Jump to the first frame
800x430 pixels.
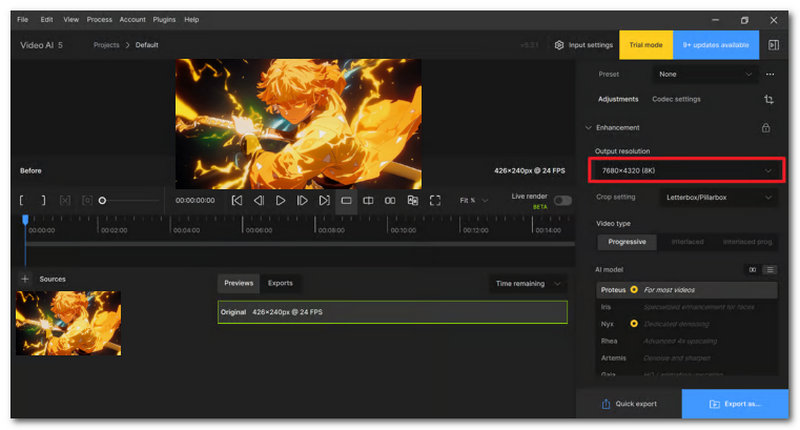[x=237, y=201]
